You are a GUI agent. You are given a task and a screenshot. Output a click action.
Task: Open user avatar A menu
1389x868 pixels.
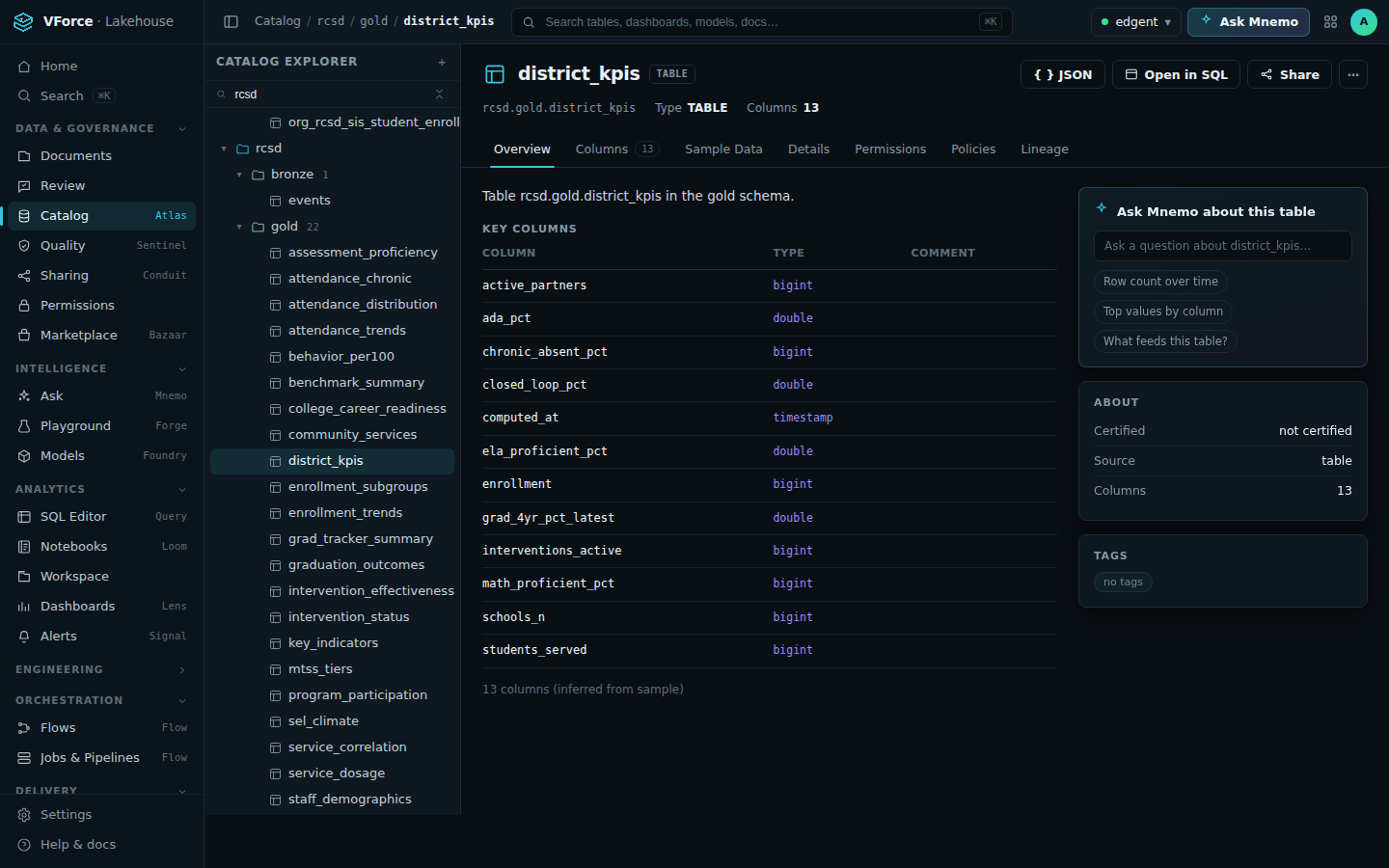[x=1364, y=21]
